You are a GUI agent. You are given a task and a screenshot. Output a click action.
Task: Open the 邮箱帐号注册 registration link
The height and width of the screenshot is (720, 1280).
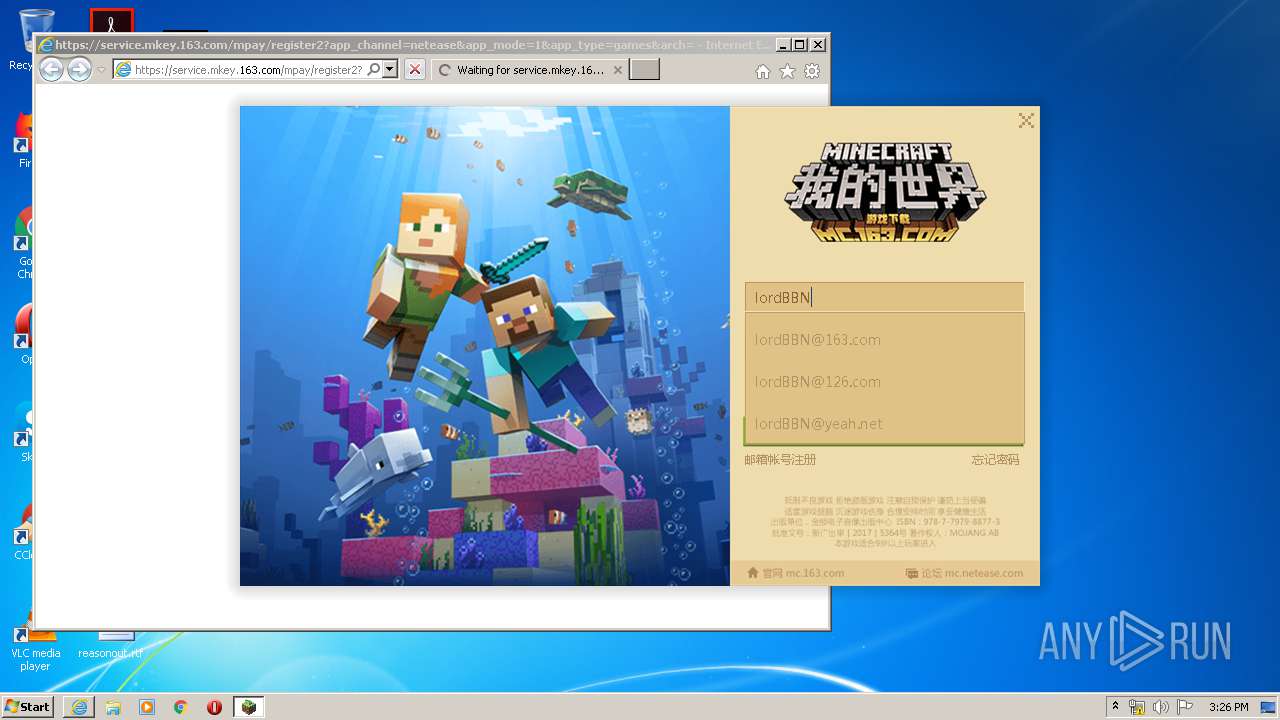[x=780, y=460]
